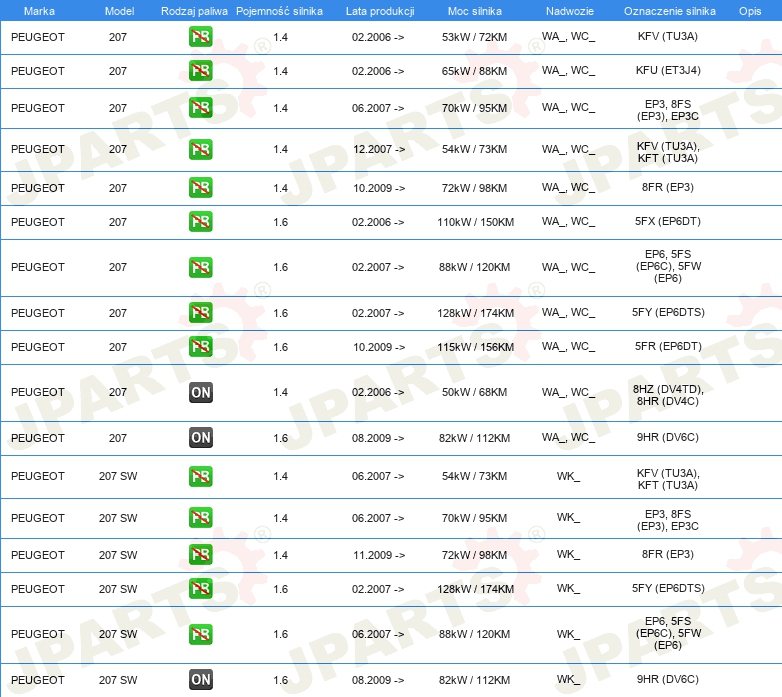Viewport: 782px width, 697px height.
Task: Click the ON fuel icon for the 207 9HR (DV6C) row
Action: 200,438
